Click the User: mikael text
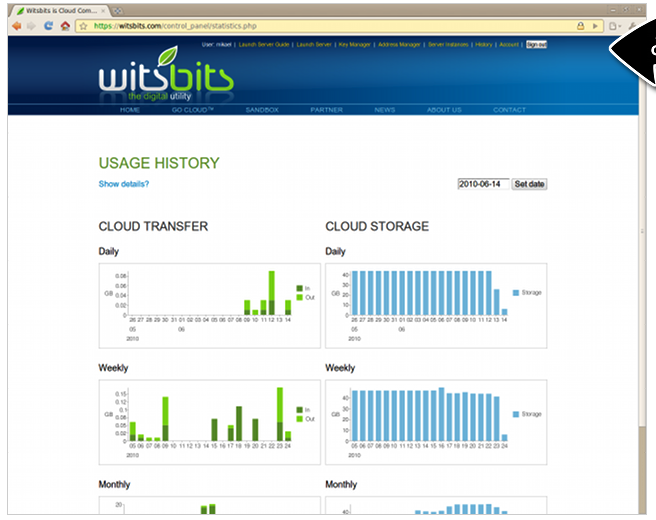This screenshot has width=656, height=520. click(x=216, y=44)
